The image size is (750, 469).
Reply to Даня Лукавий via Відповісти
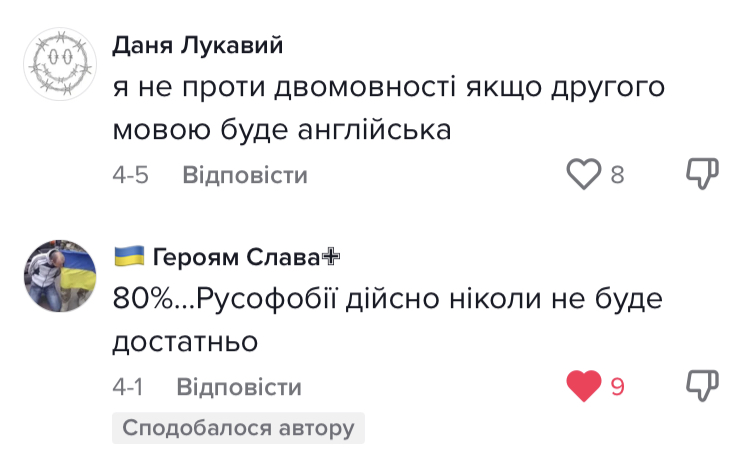(x=244, y=176)
